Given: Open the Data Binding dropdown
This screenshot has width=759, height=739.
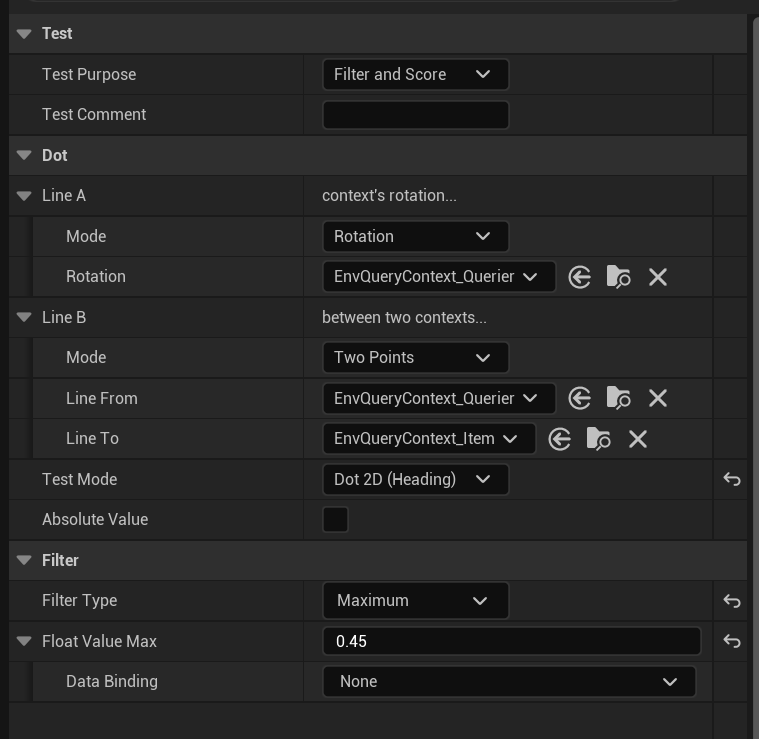Looking at the screenshot, I should [509, 682].
